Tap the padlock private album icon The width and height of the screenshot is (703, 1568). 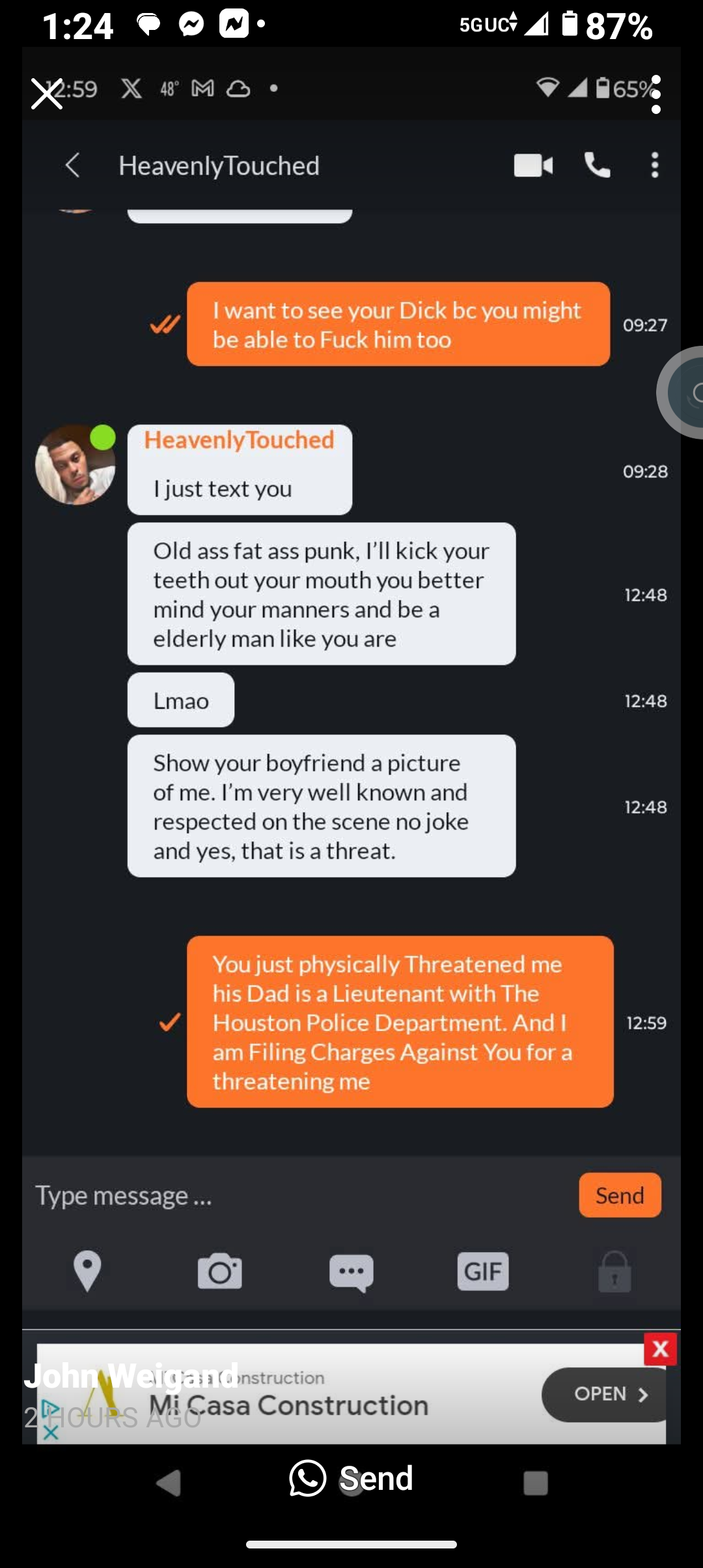614,1270
